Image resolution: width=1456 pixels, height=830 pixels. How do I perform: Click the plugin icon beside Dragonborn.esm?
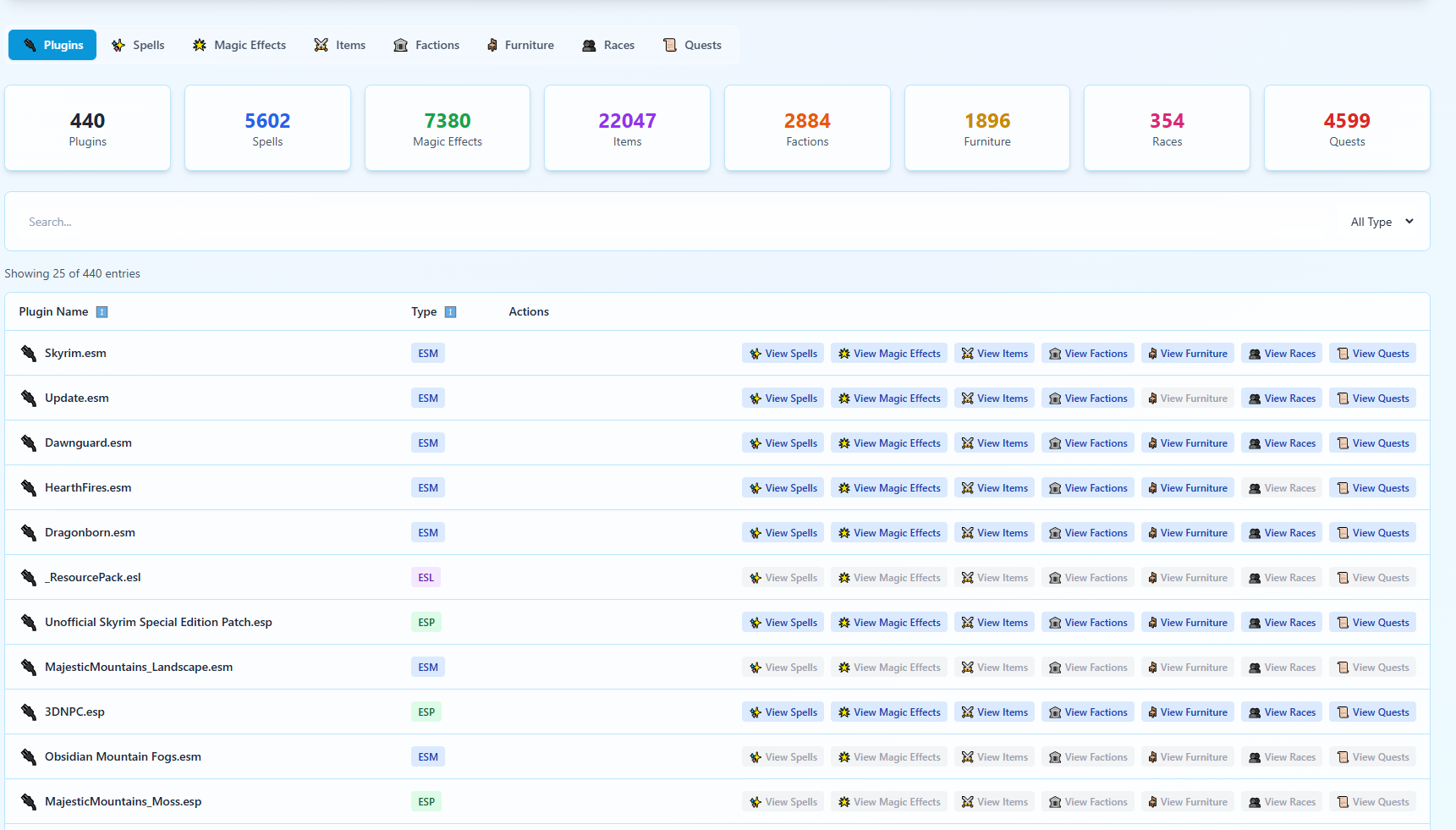[29, 533]
